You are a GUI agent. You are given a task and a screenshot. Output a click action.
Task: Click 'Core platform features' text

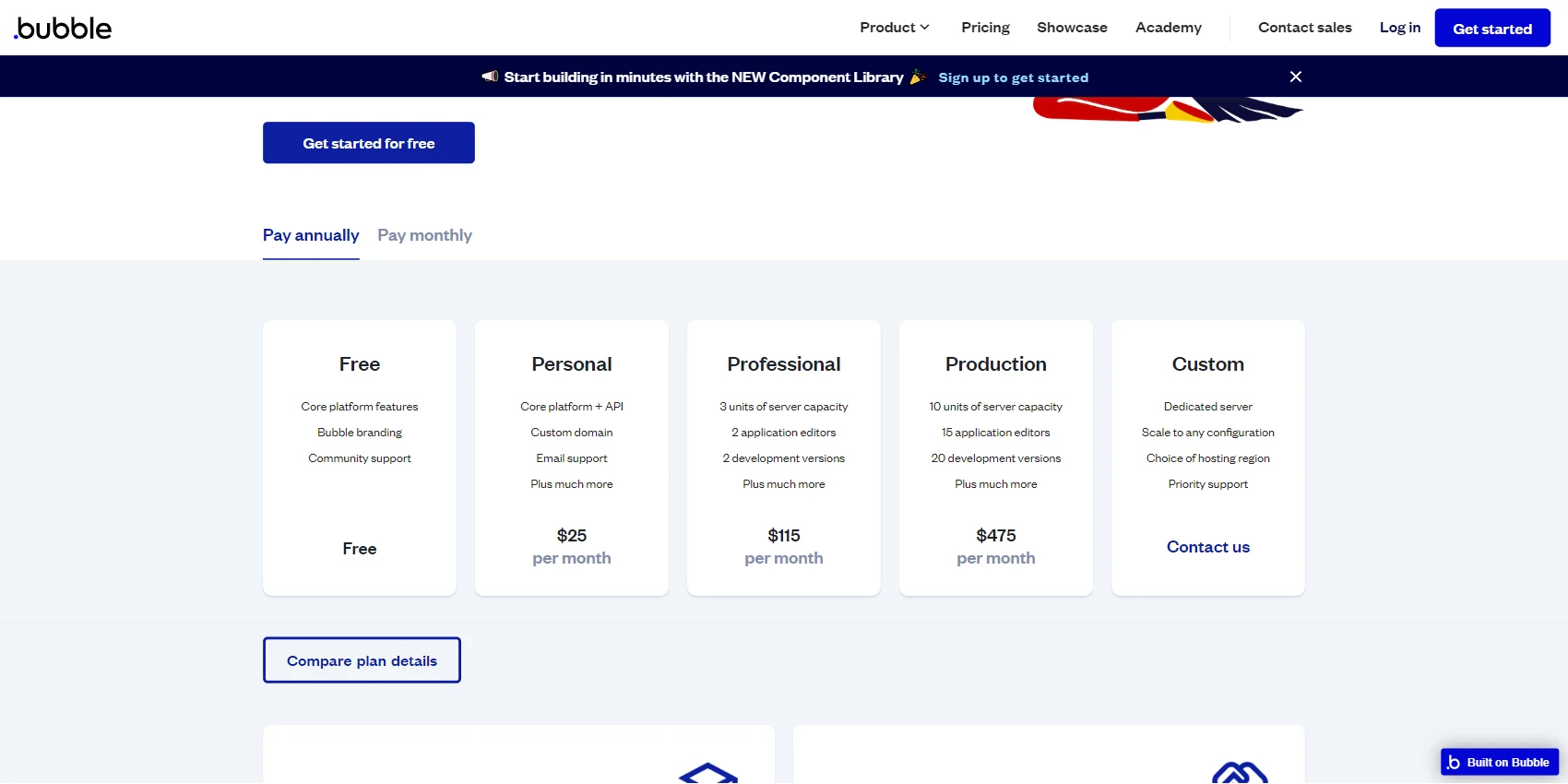(x=360, y=407)
